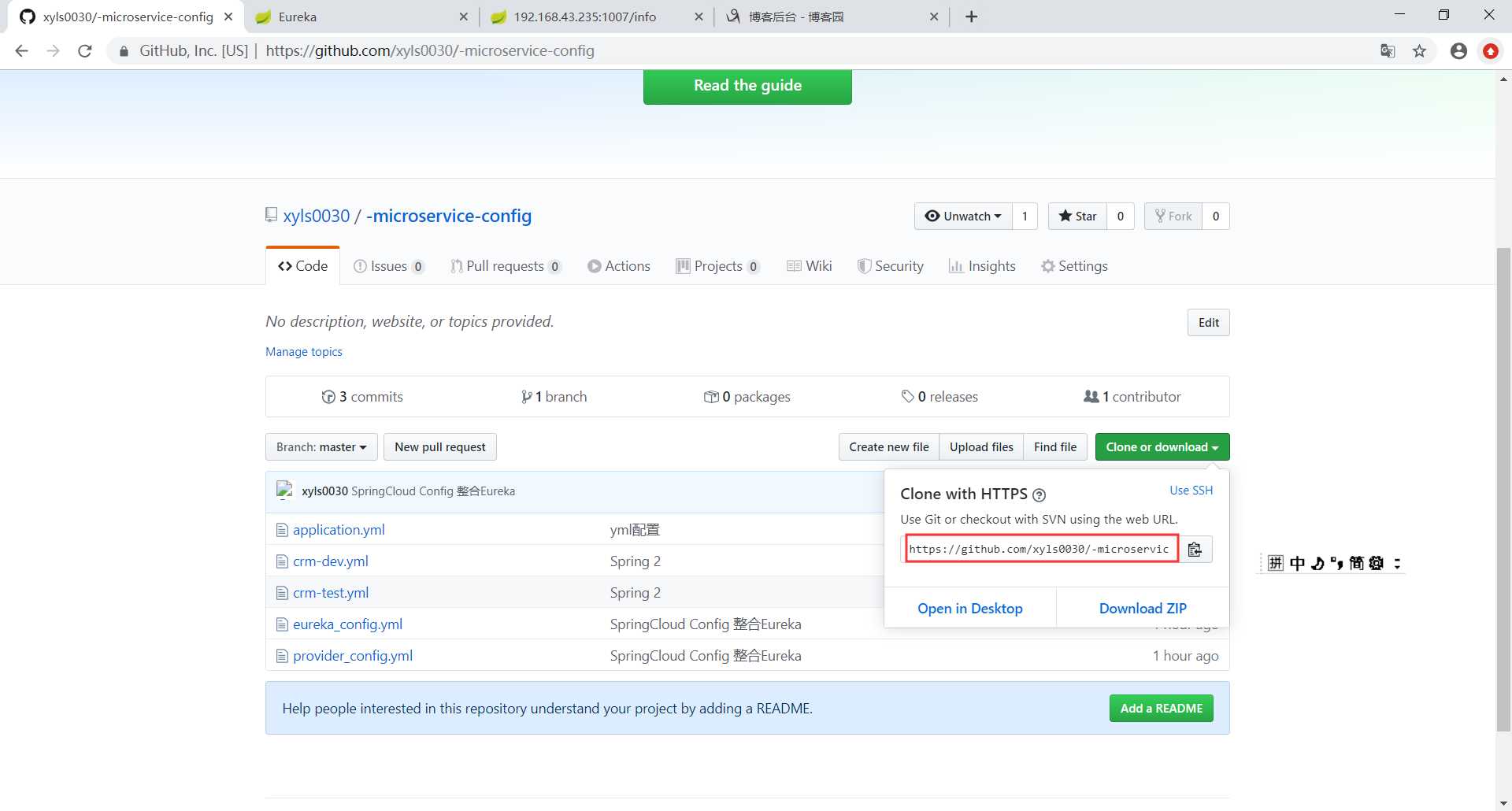
Task: Open the xyls0030 owner link
Action: coord(317,216)
